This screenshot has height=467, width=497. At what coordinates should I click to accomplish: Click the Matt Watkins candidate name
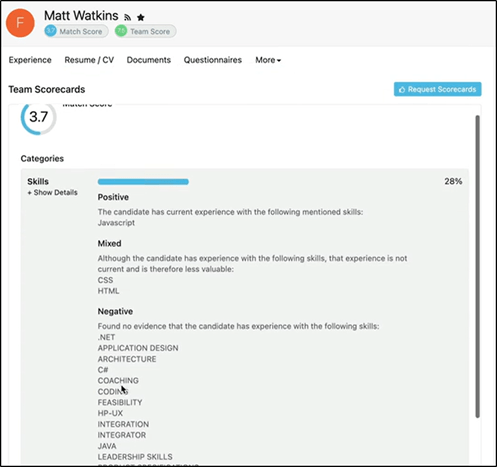click(81, 16)
